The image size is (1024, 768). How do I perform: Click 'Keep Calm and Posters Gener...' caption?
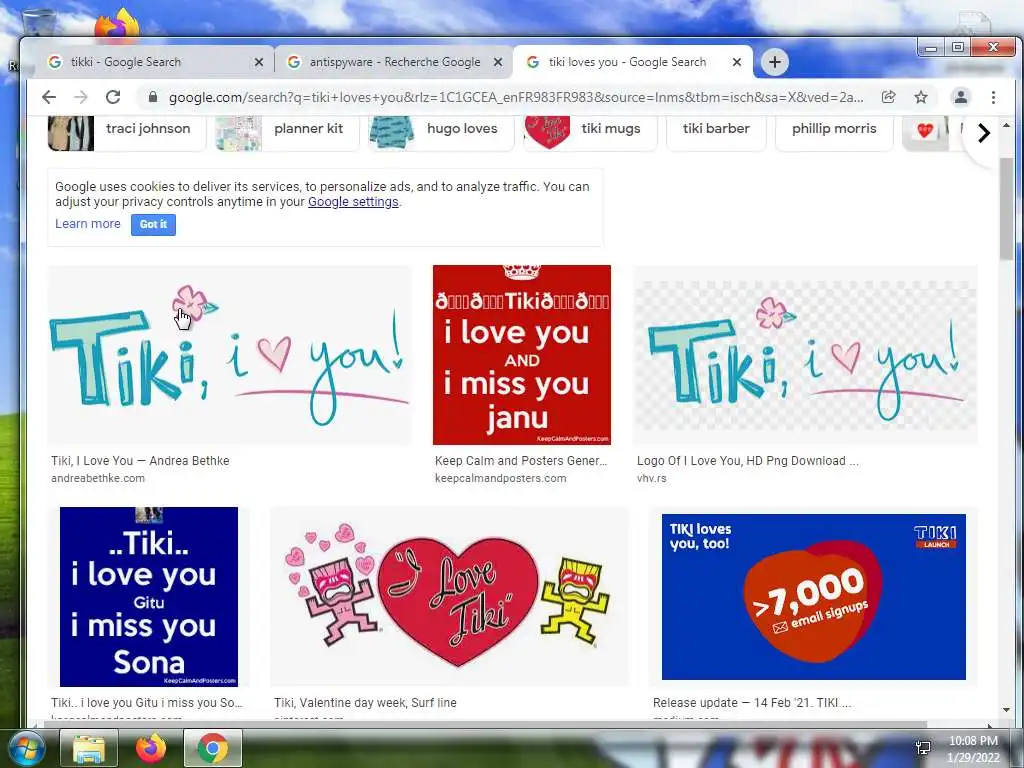521,461
